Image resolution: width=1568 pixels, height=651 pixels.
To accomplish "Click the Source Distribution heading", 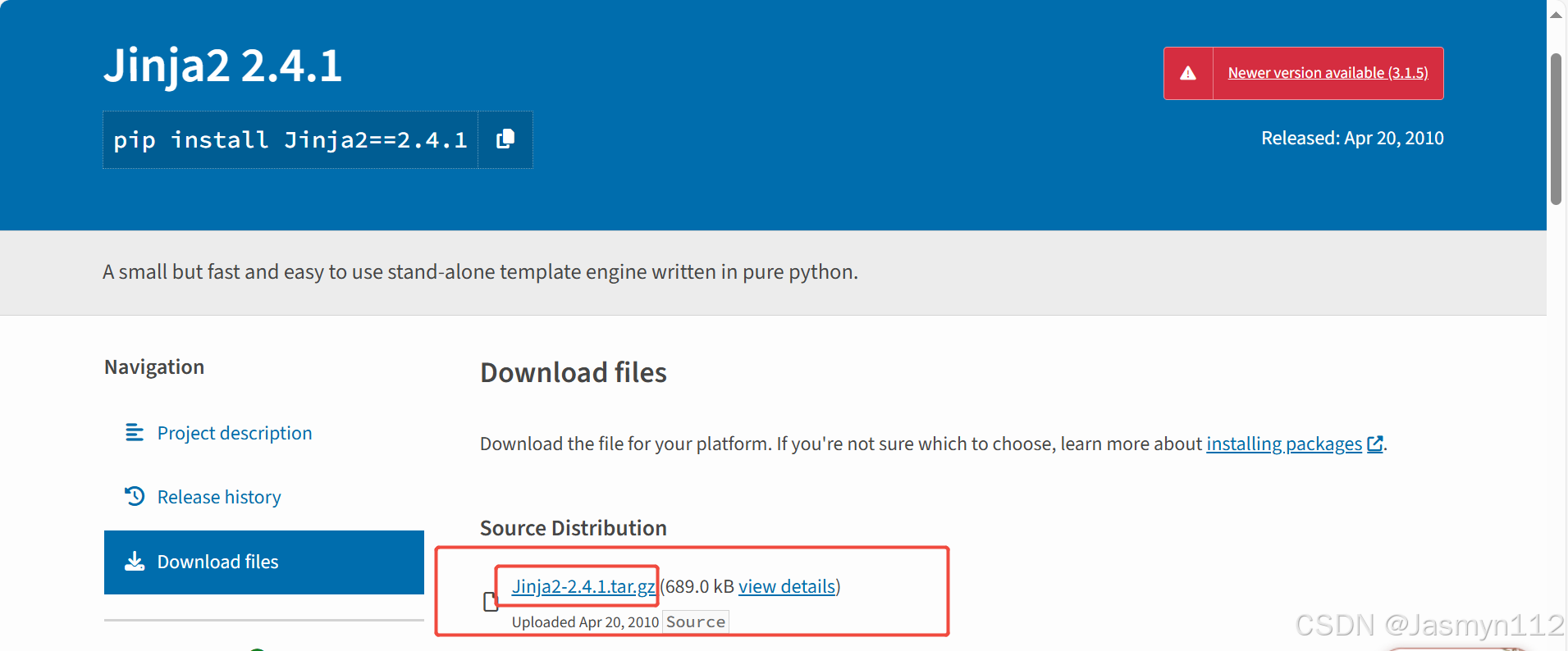I will tap(574, 528).
